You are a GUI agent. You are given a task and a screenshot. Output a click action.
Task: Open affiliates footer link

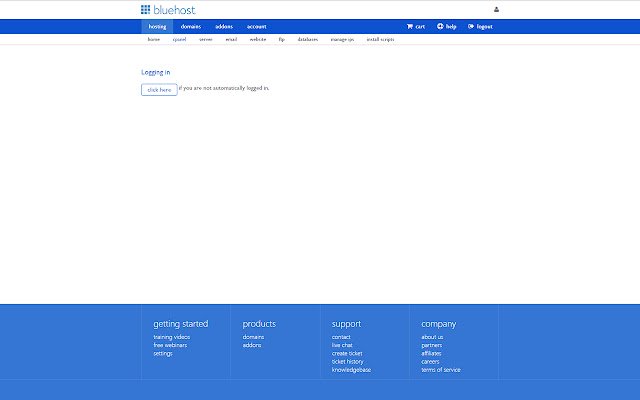[431, 353]
